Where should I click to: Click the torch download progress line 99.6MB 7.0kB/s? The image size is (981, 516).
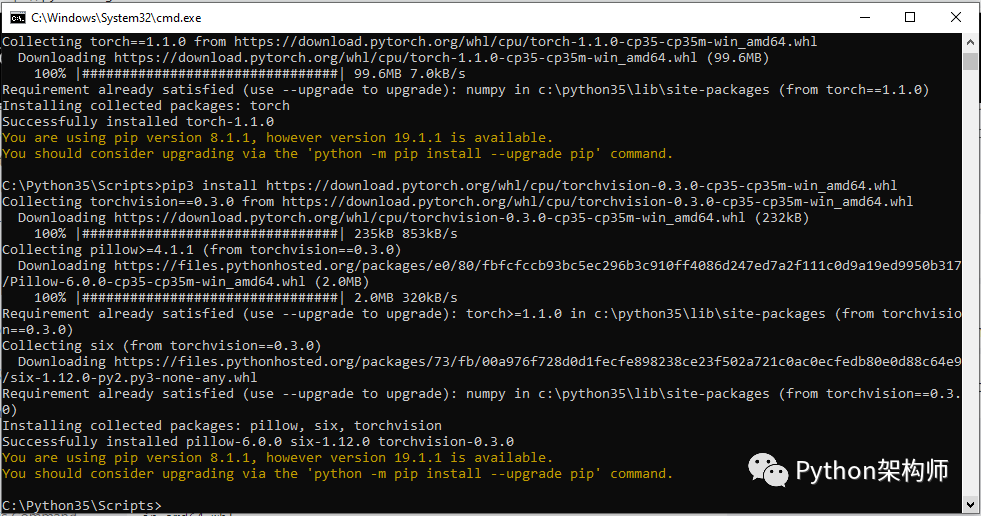(250, 74)
